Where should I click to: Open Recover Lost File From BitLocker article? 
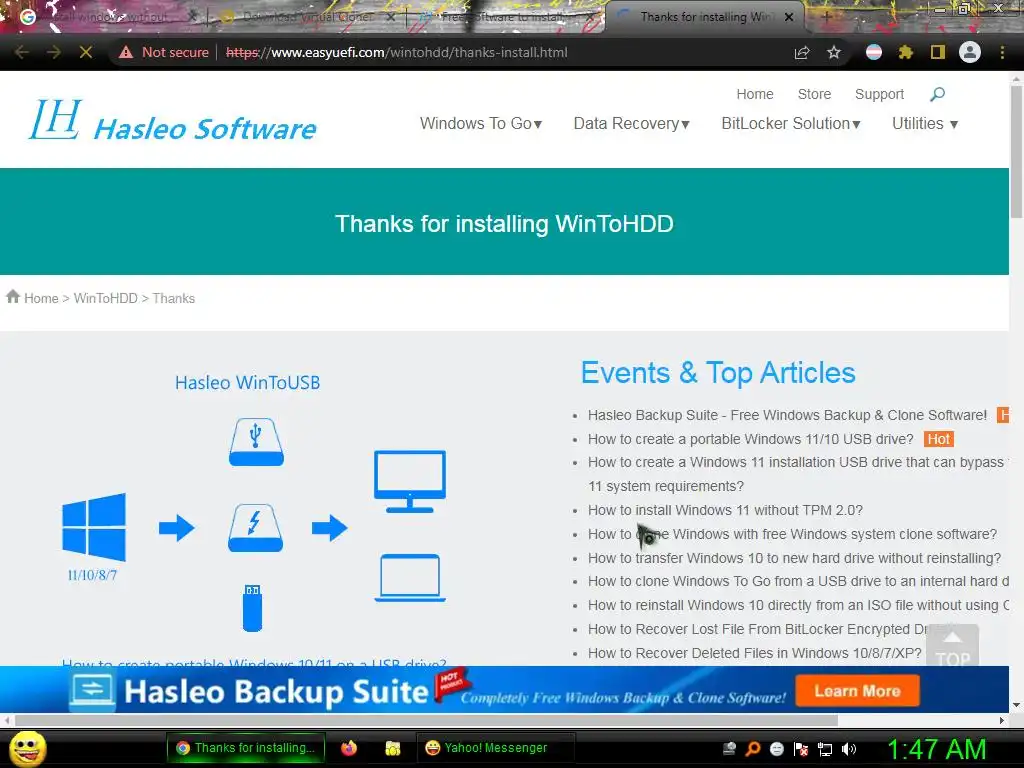coord(758,629)
